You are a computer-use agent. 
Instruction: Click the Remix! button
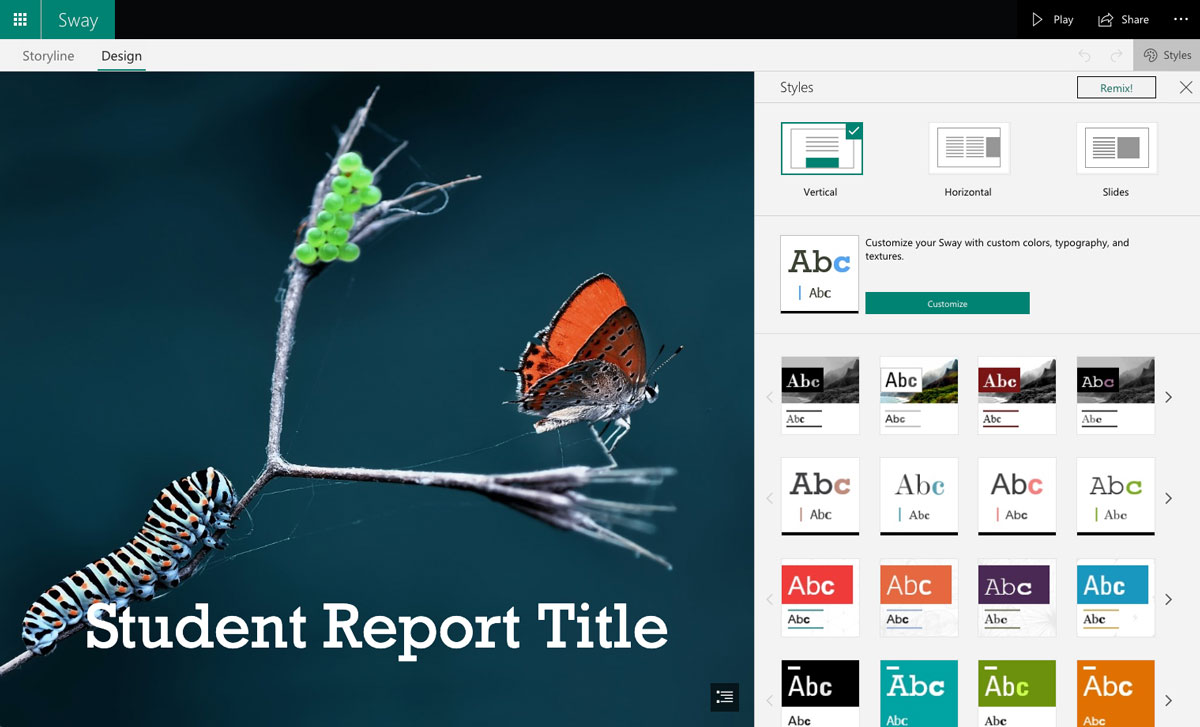coord(1116,88)
